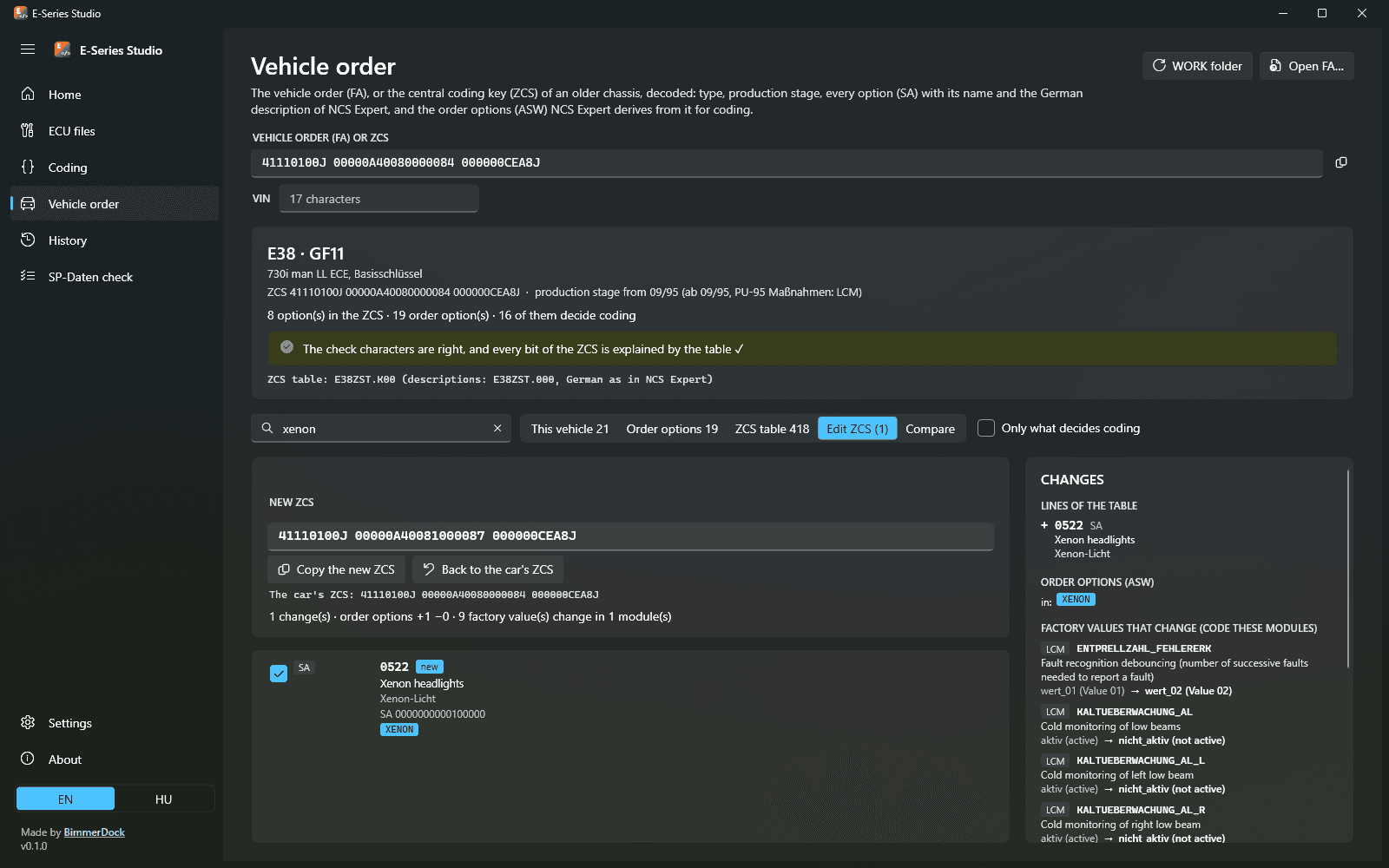The width and height of the screenshot is (1389, 868).
Task: Click Back to the car's ZCS
Action: [488, 569]
